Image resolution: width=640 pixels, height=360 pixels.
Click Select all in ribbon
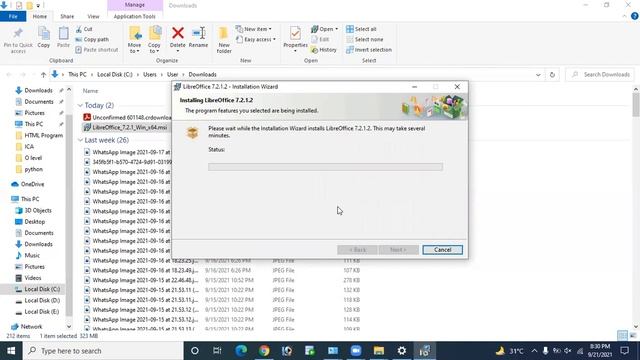361,29
